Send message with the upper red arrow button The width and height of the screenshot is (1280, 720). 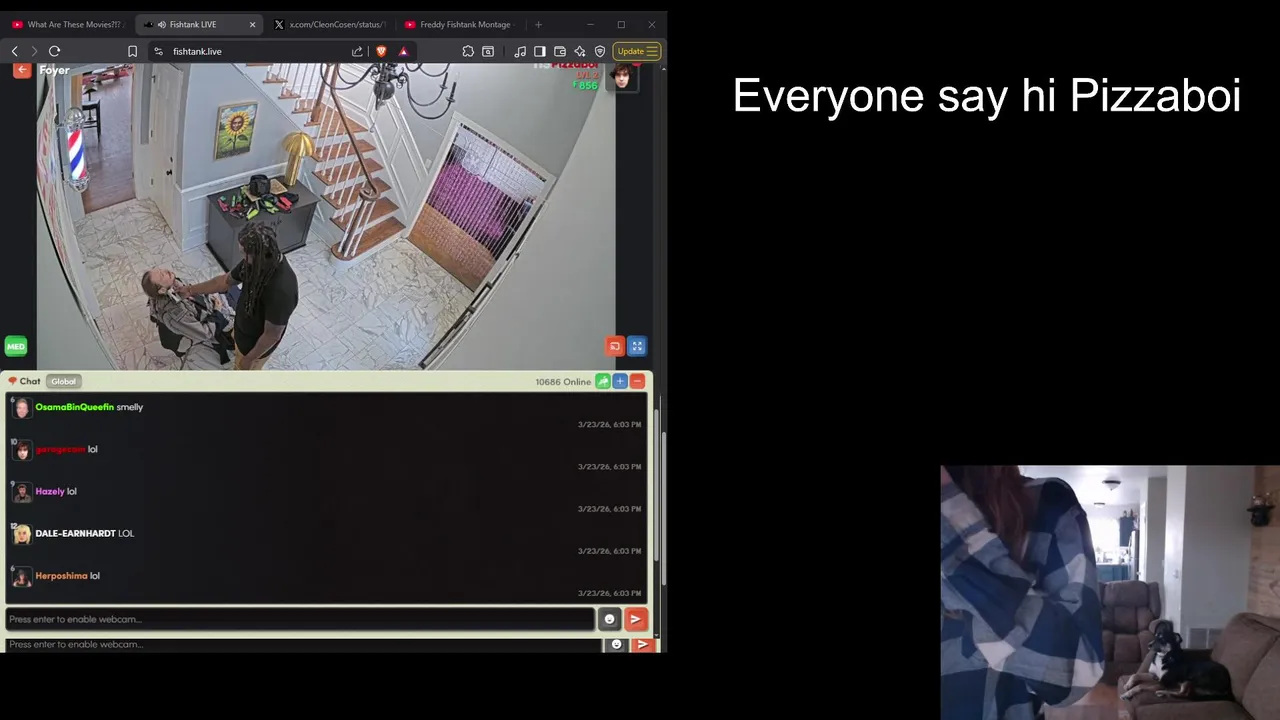[x=635, y=619]
